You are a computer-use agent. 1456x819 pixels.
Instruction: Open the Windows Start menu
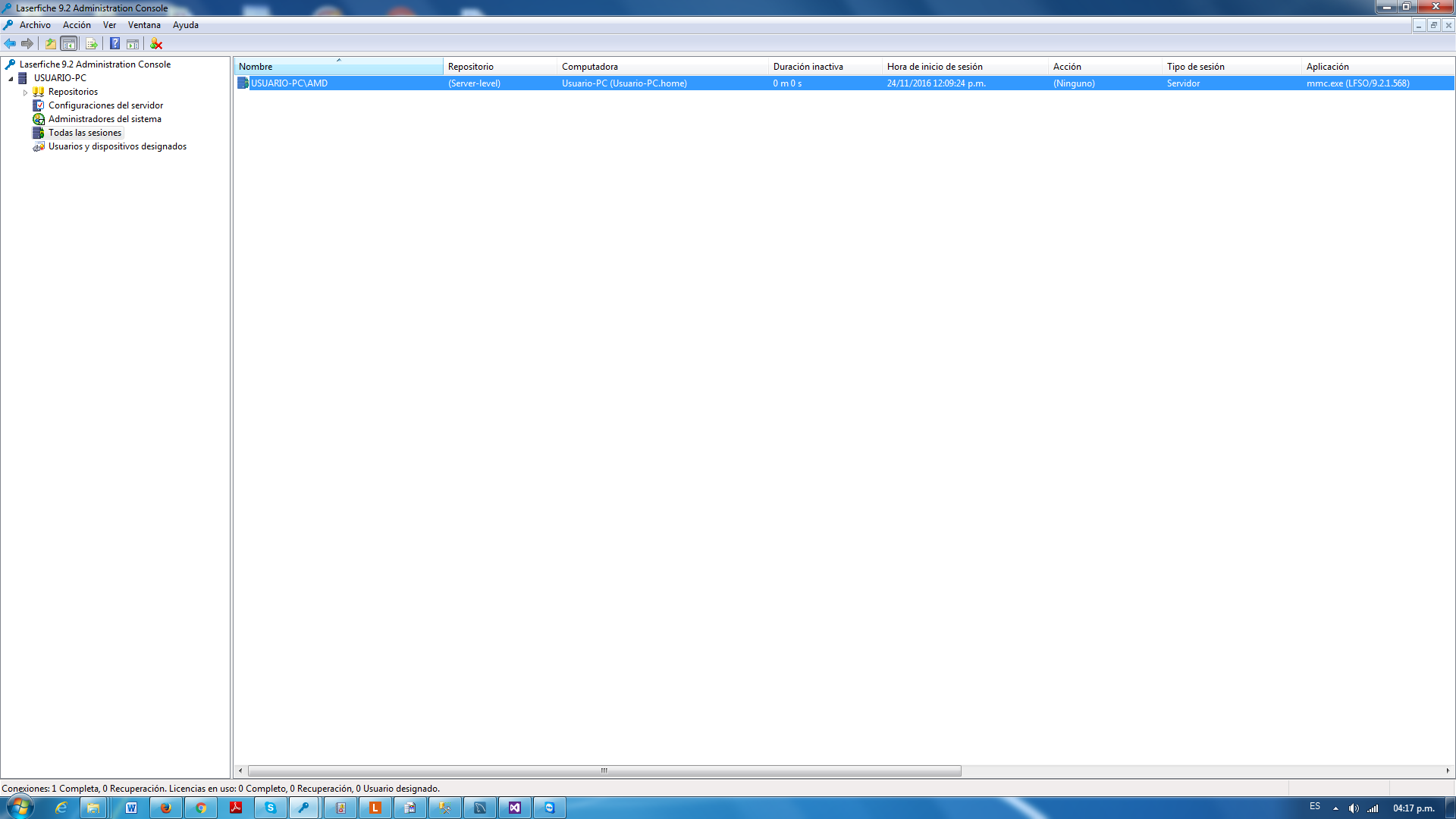tap(20, 807)
